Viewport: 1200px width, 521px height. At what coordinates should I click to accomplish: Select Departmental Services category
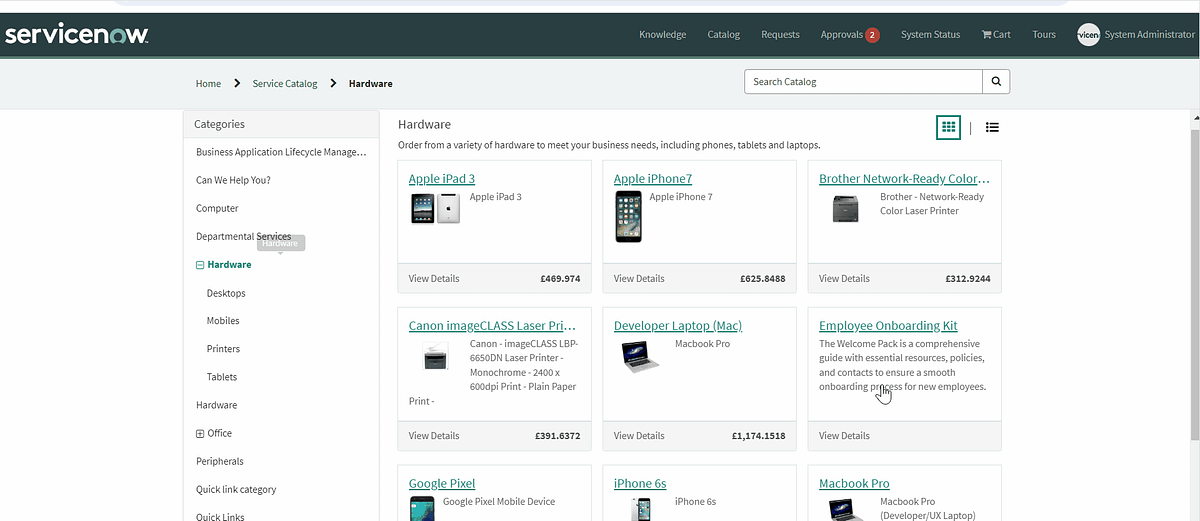tap(244, 237)
